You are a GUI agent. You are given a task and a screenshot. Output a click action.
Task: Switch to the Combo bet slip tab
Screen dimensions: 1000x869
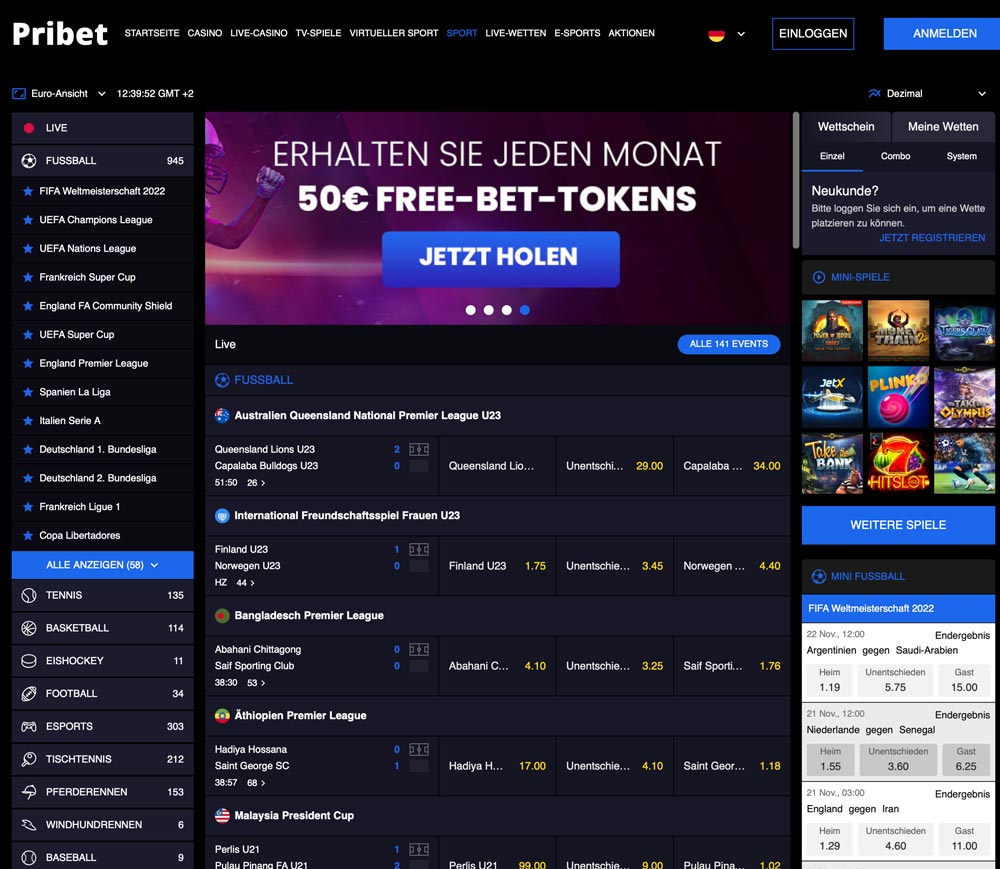pyautogui.click(x=895, y=156)
